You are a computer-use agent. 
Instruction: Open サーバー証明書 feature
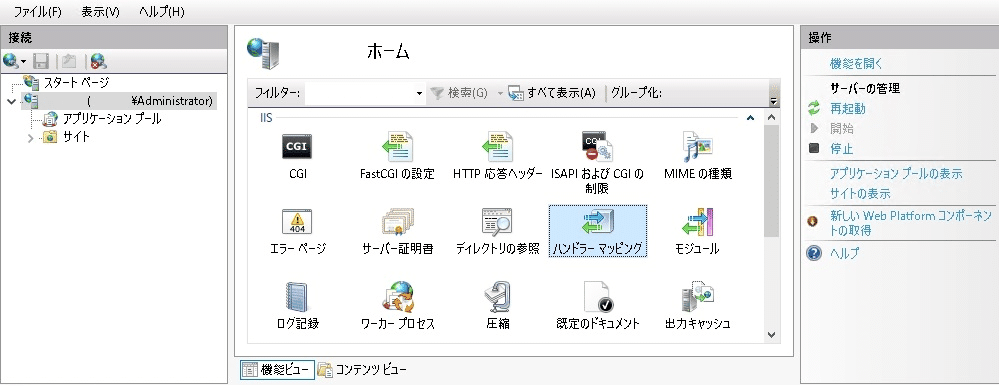[x=398, y=232]
